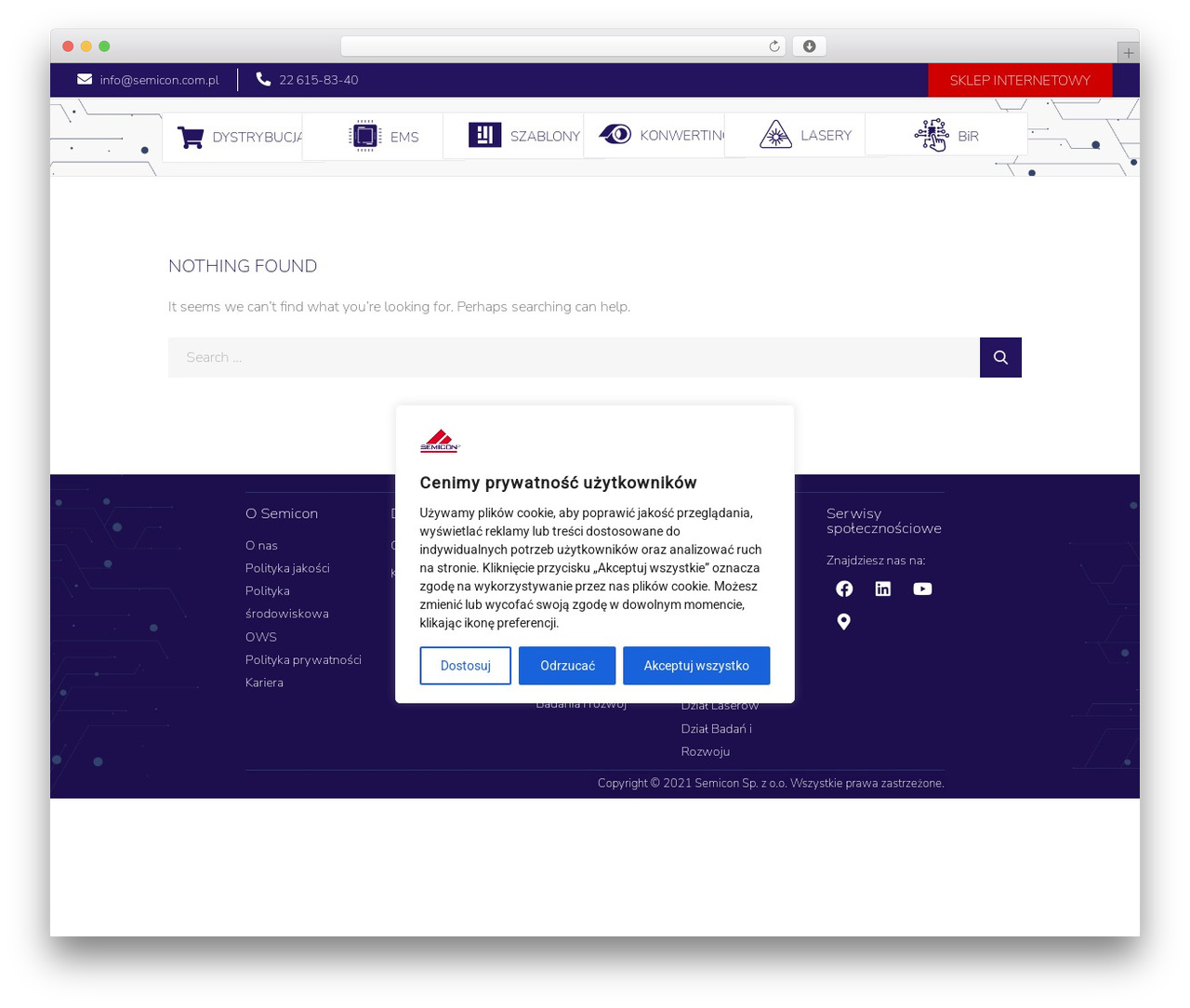Click the Semicon logo in cookie dialog

[x=440, y=441]
